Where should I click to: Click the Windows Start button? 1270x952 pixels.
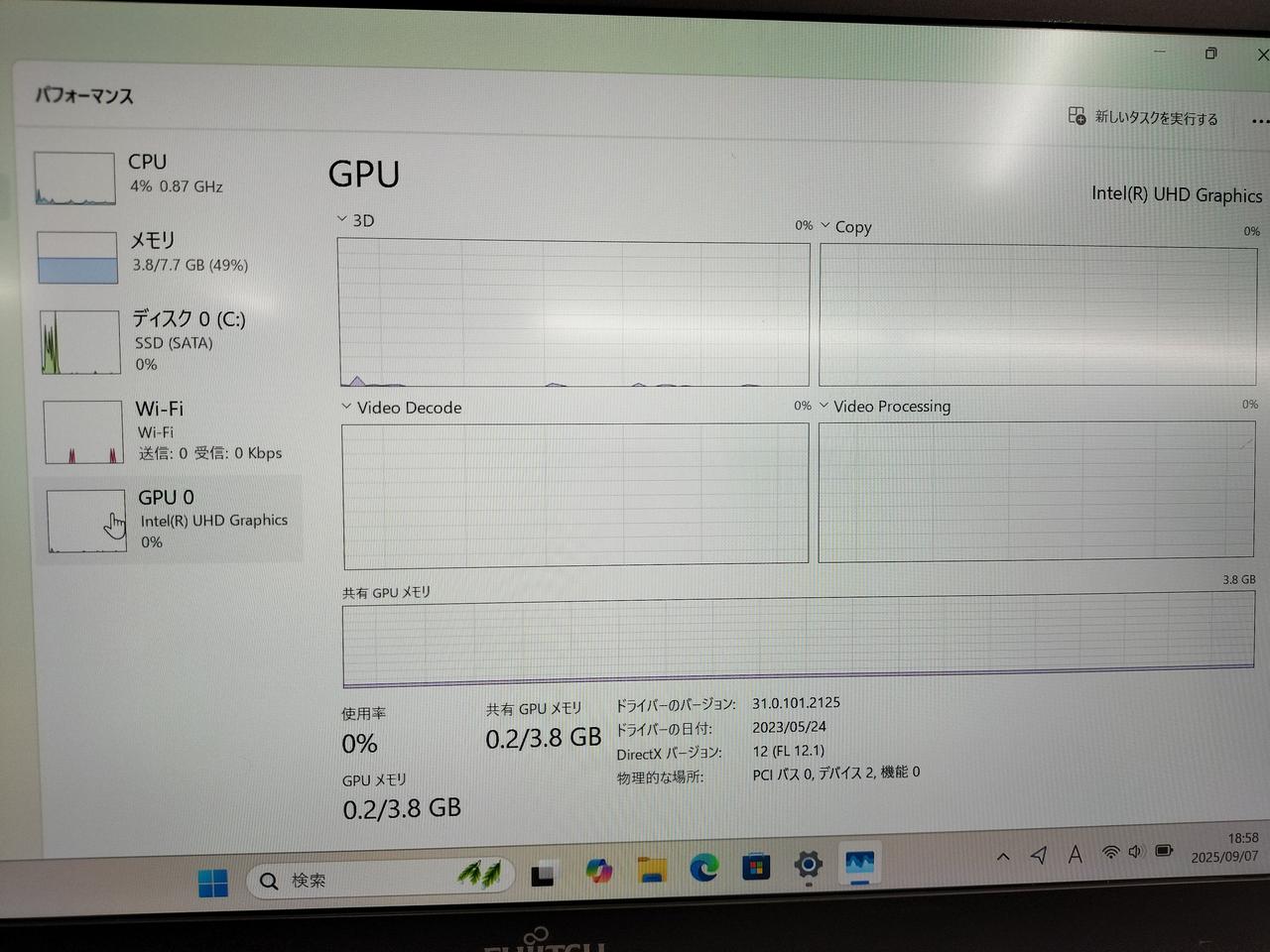pyautogui.click(x=213, y=882)
